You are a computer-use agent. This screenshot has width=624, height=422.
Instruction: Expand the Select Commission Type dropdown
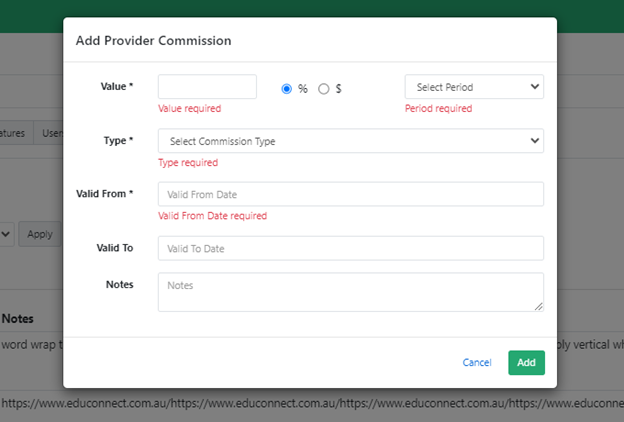tap(350, 141)
